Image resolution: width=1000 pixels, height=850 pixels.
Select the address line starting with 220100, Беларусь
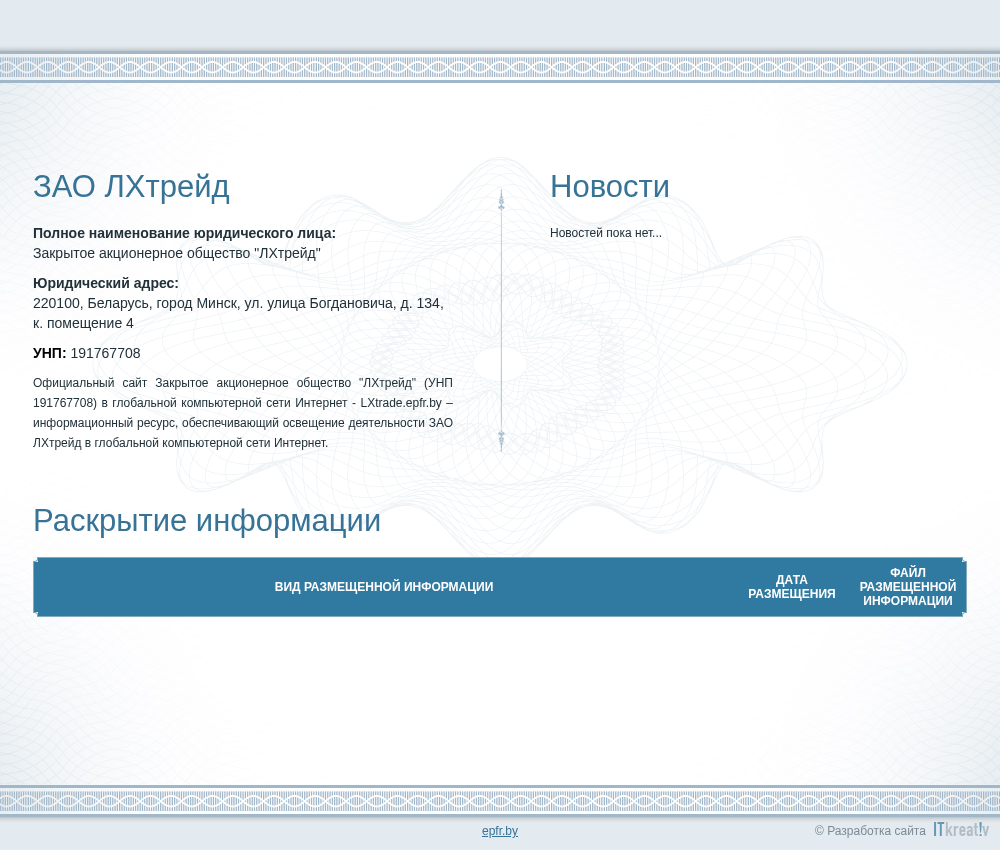click(x=238, y=303)
